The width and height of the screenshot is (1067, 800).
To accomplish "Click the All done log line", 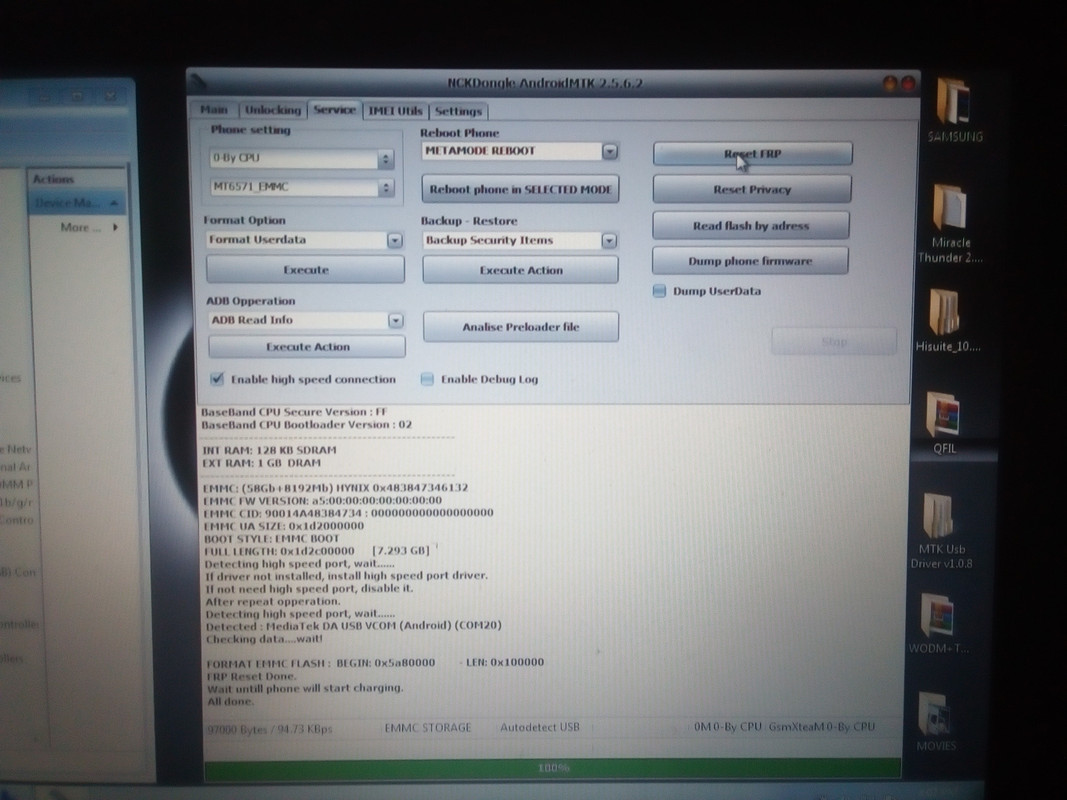I will (x=230, y=701).
